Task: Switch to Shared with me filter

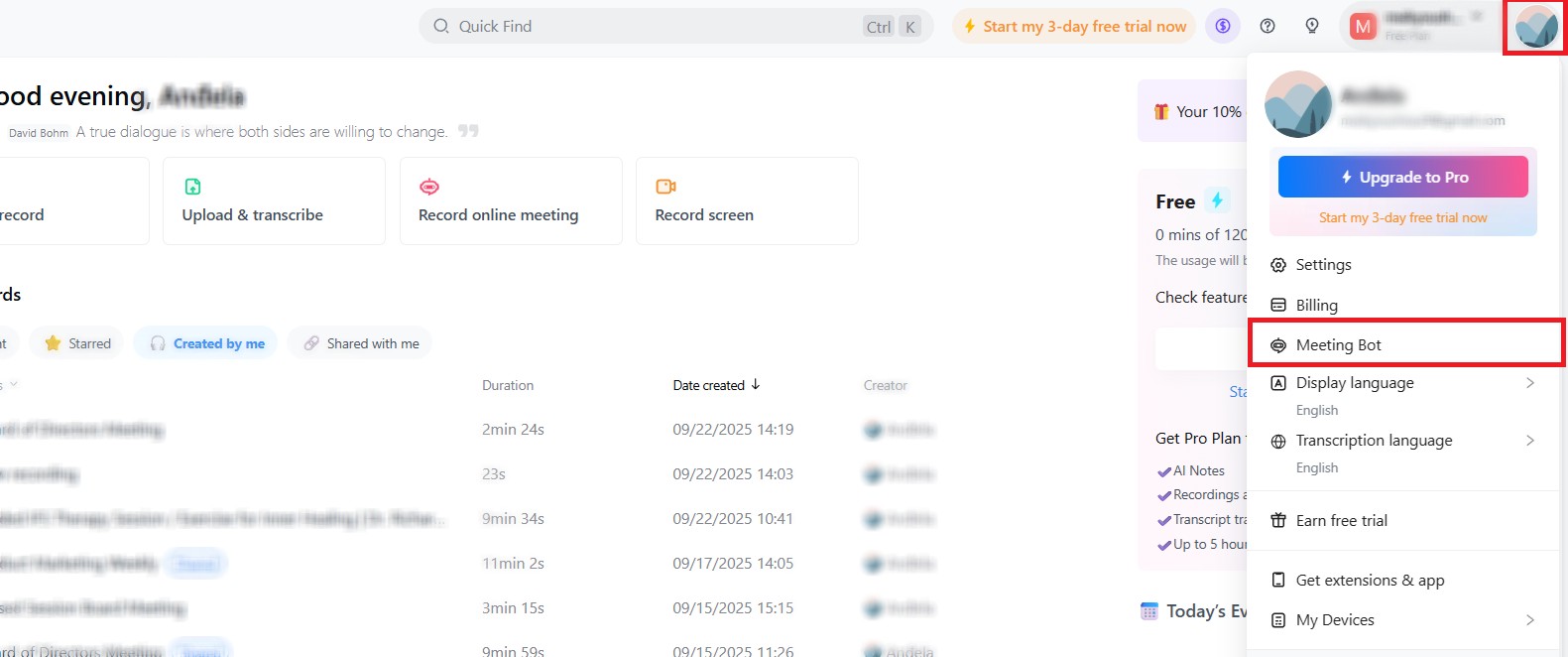Action: pos(361,343)
